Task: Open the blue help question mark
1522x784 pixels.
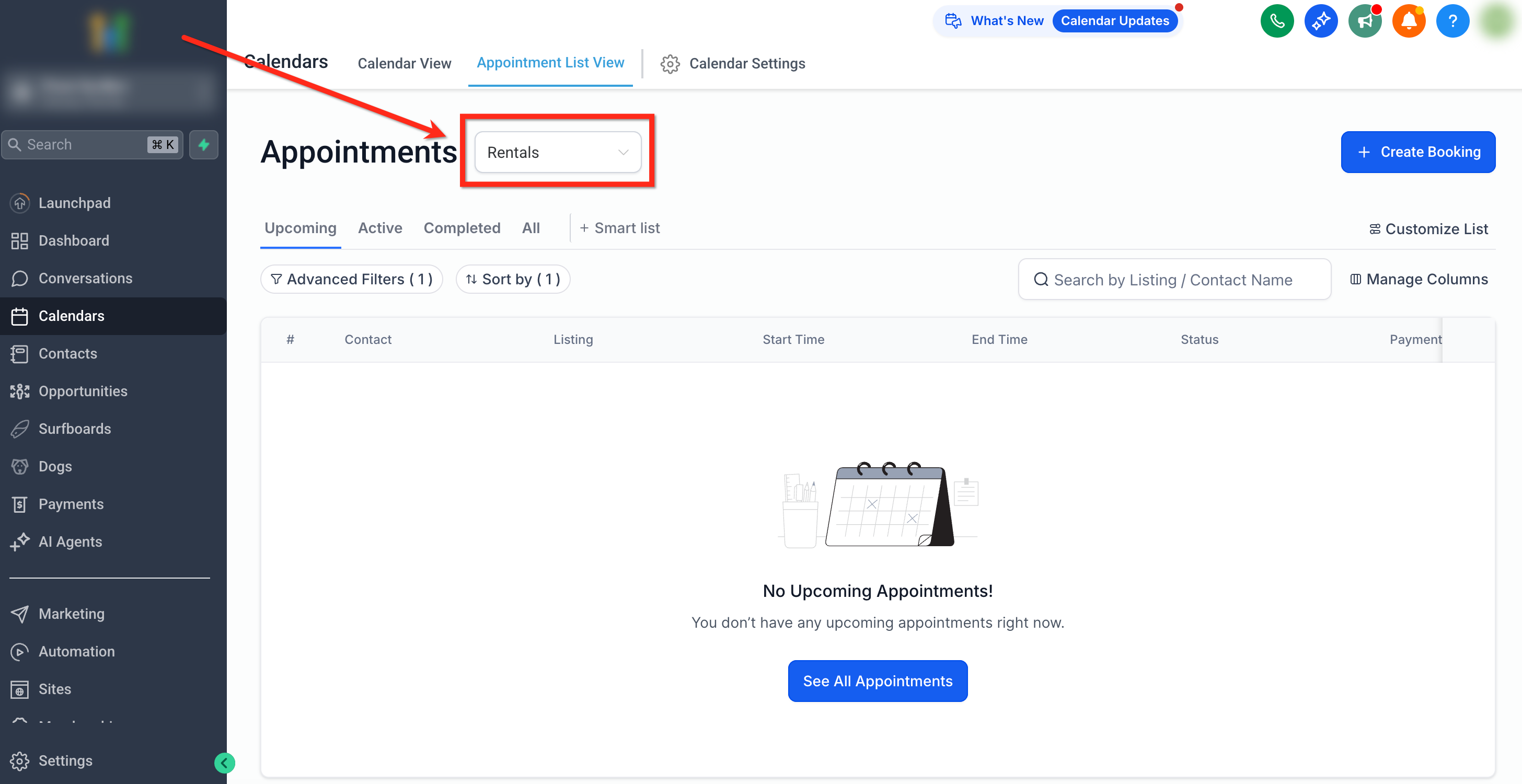Action: point(1452,21)
